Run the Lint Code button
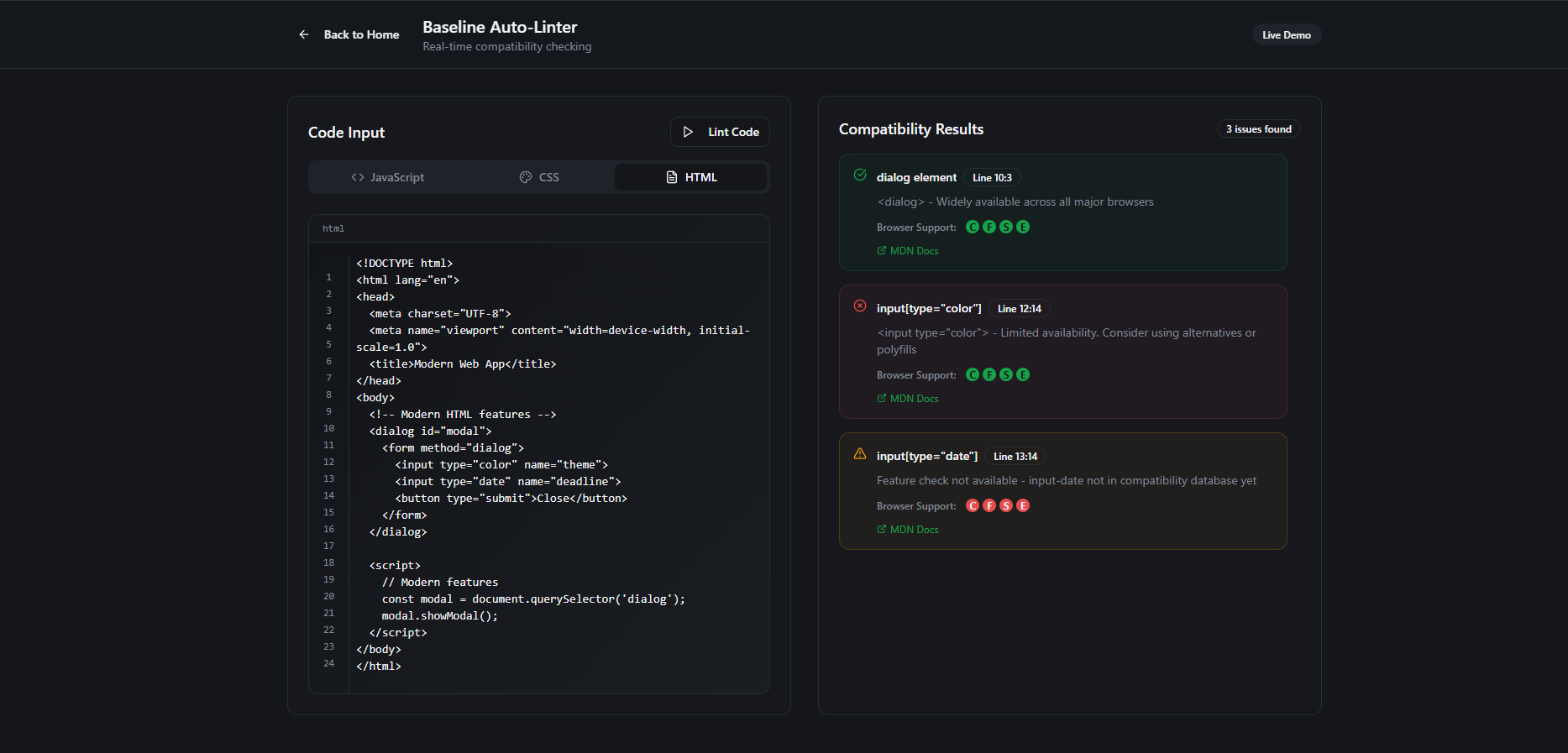This screenshot has width=1568, height=753. [720, 132]
